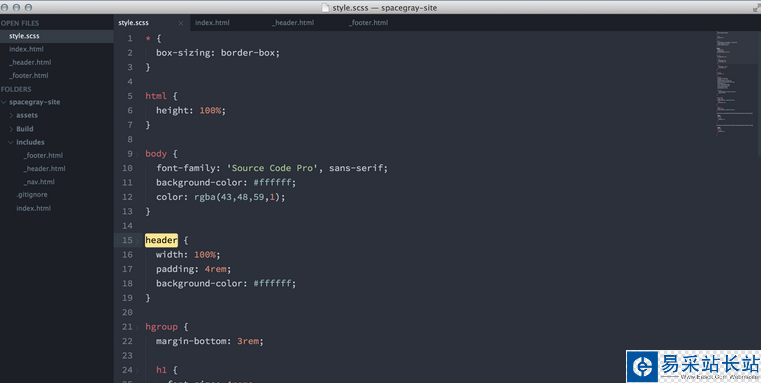Click line number 12 in the gutter
Image resolution: width=761 pixels, height=383 pixels.
[127, 197]
